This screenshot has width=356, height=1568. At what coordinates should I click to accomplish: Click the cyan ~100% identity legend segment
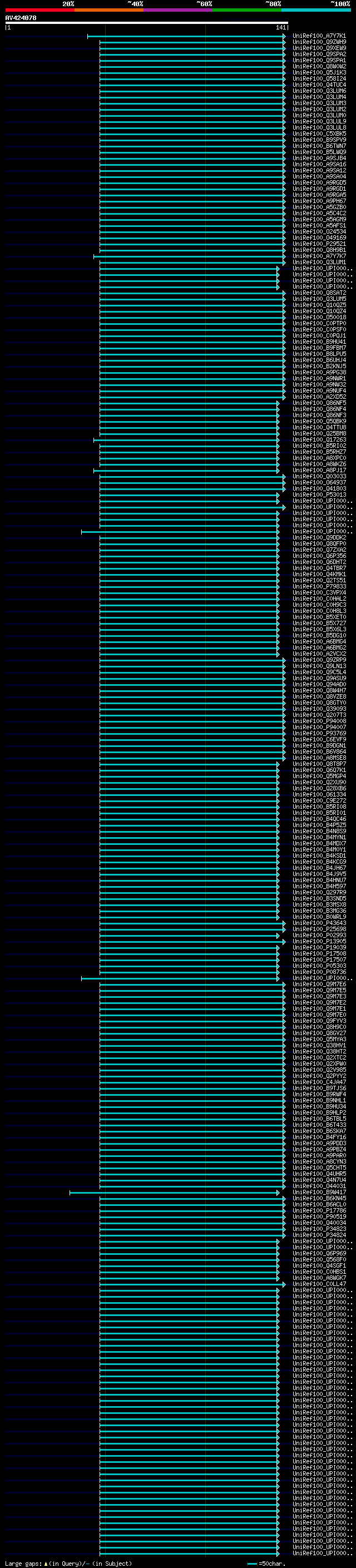pyautogui.click(x=316, y=10)
